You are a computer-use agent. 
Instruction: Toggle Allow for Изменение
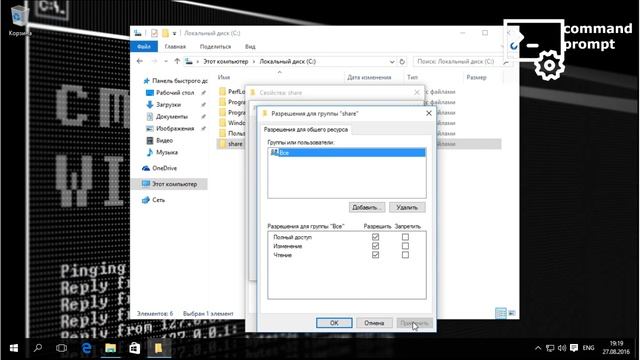pos(375,246)
